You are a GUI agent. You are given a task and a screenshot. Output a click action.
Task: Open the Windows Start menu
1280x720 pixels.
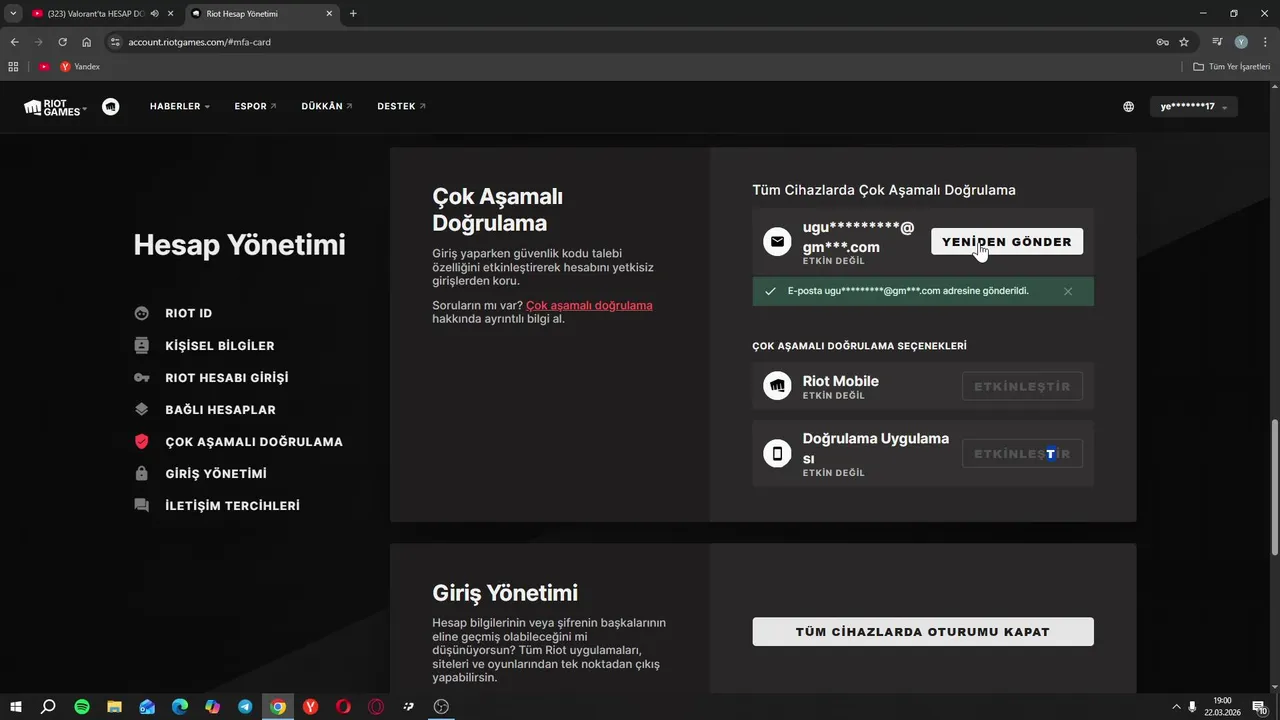point(16,707)
